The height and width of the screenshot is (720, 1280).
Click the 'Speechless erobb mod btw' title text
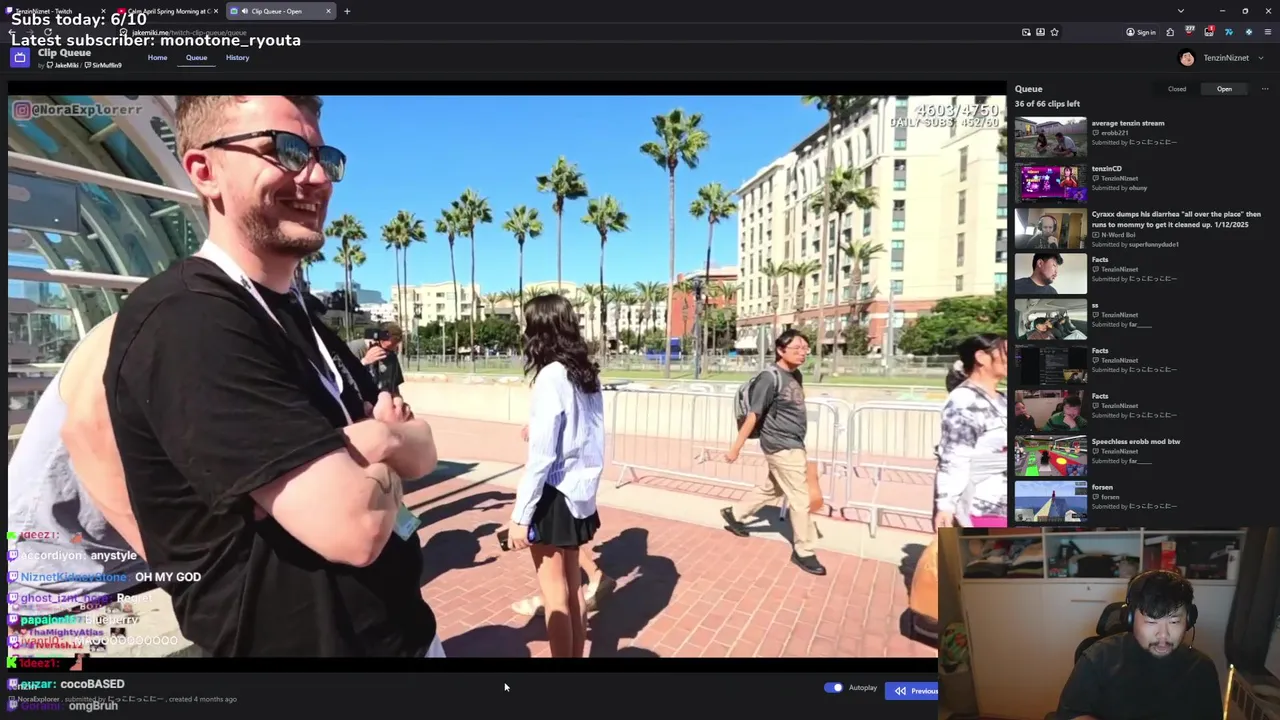pos(1136,441)
